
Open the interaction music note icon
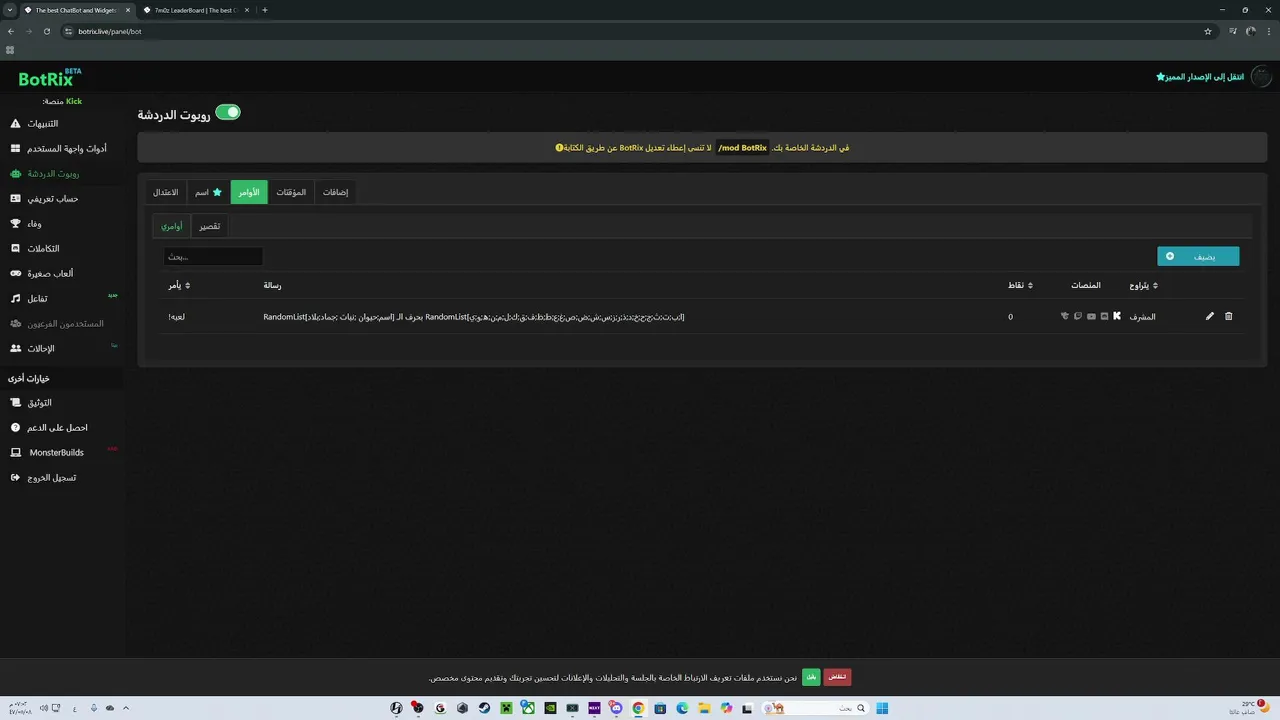pos(15,299)
